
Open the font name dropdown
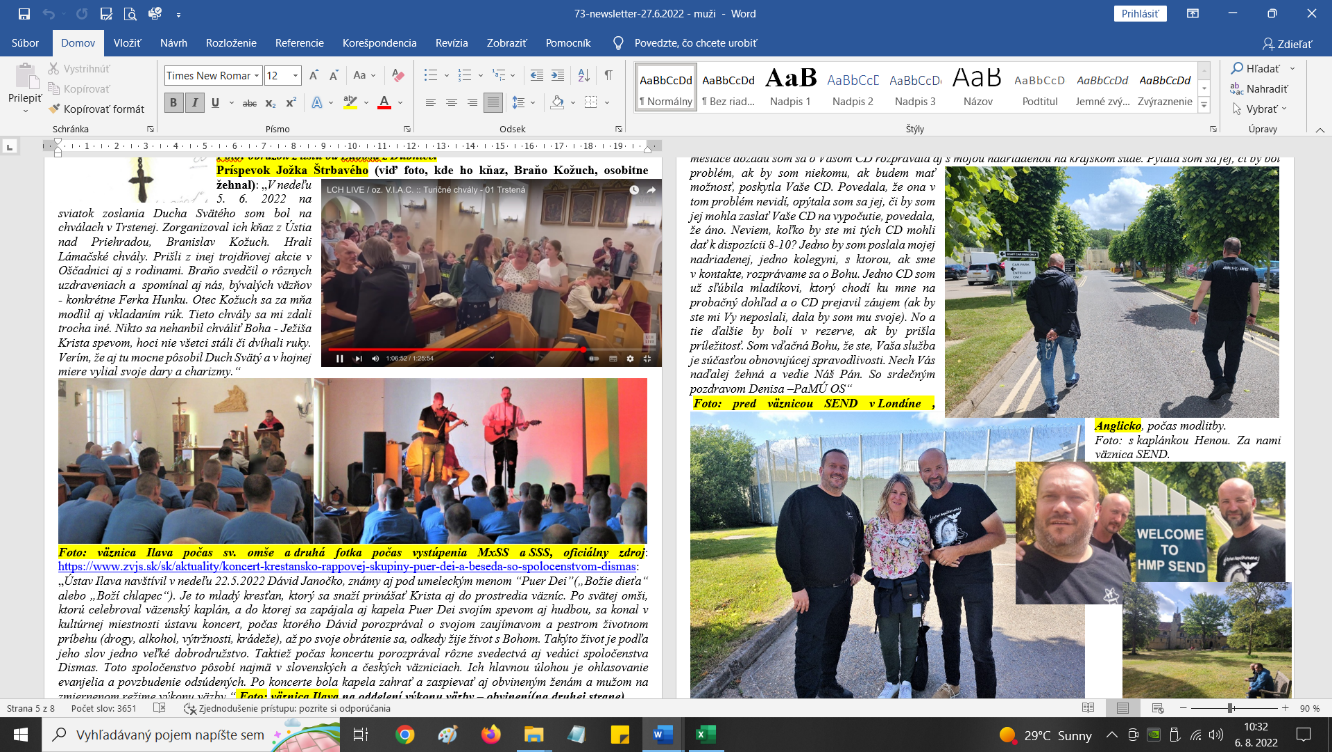257,76
